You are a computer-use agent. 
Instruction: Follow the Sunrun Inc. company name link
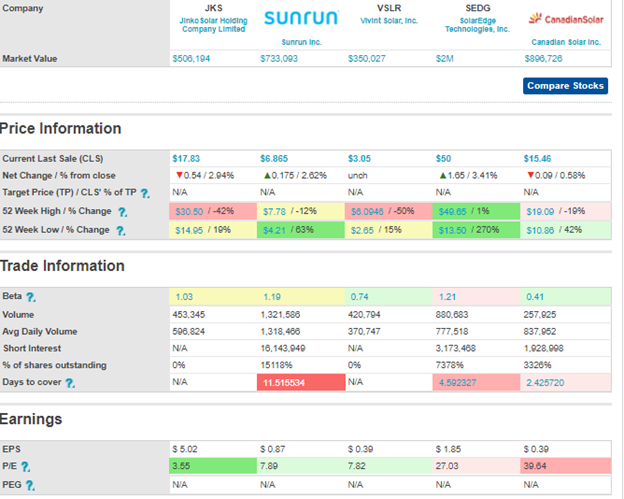(300, 43)
